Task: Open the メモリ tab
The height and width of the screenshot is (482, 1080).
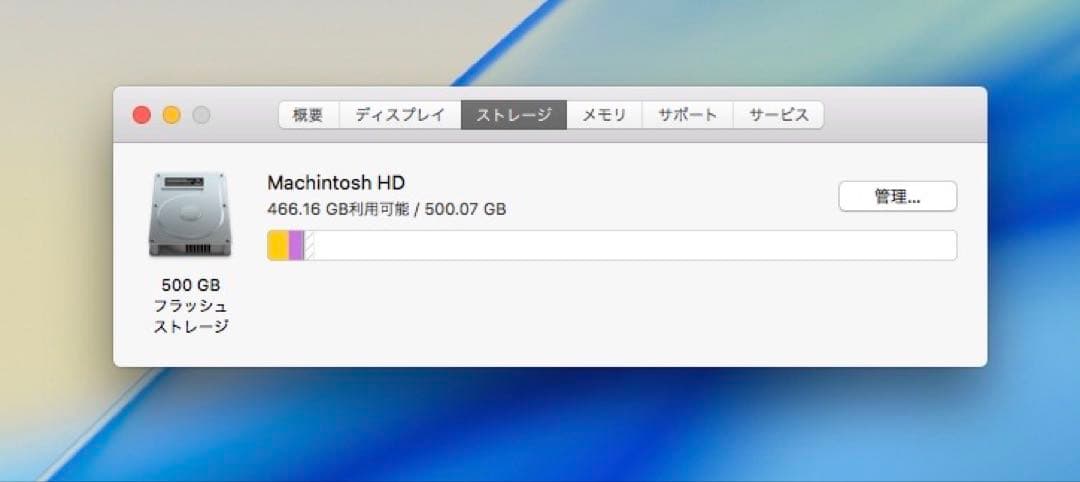Action: point(604,115)
